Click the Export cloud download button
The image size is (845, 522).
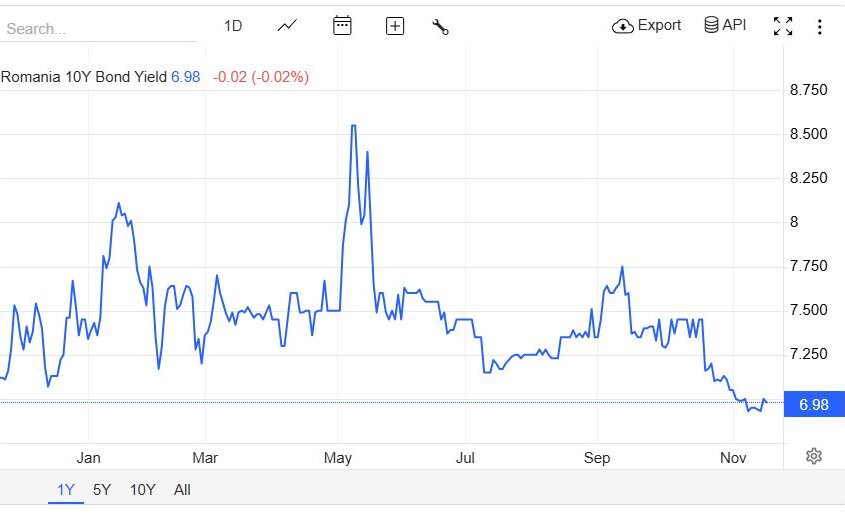647,26
